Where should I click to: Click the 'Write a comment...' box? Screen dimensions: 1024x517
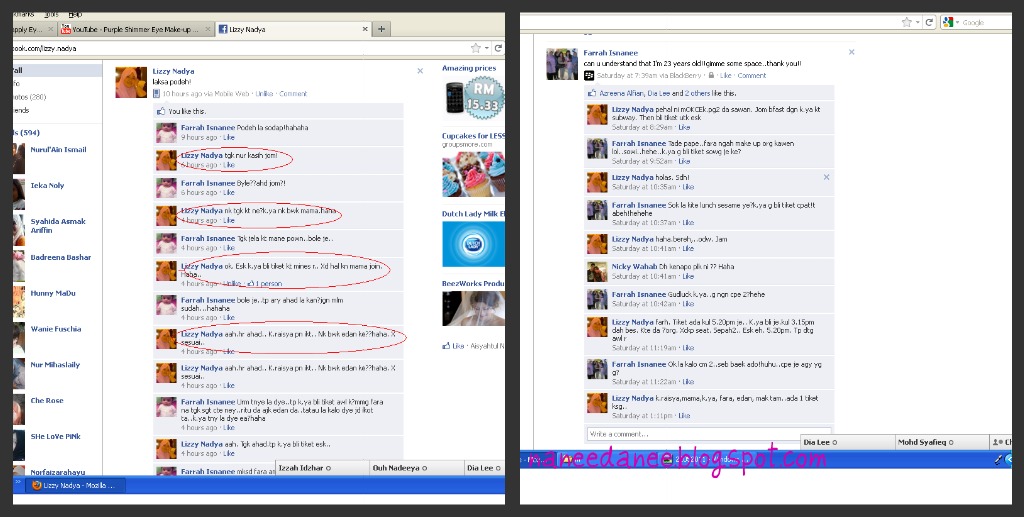(709, 434)
